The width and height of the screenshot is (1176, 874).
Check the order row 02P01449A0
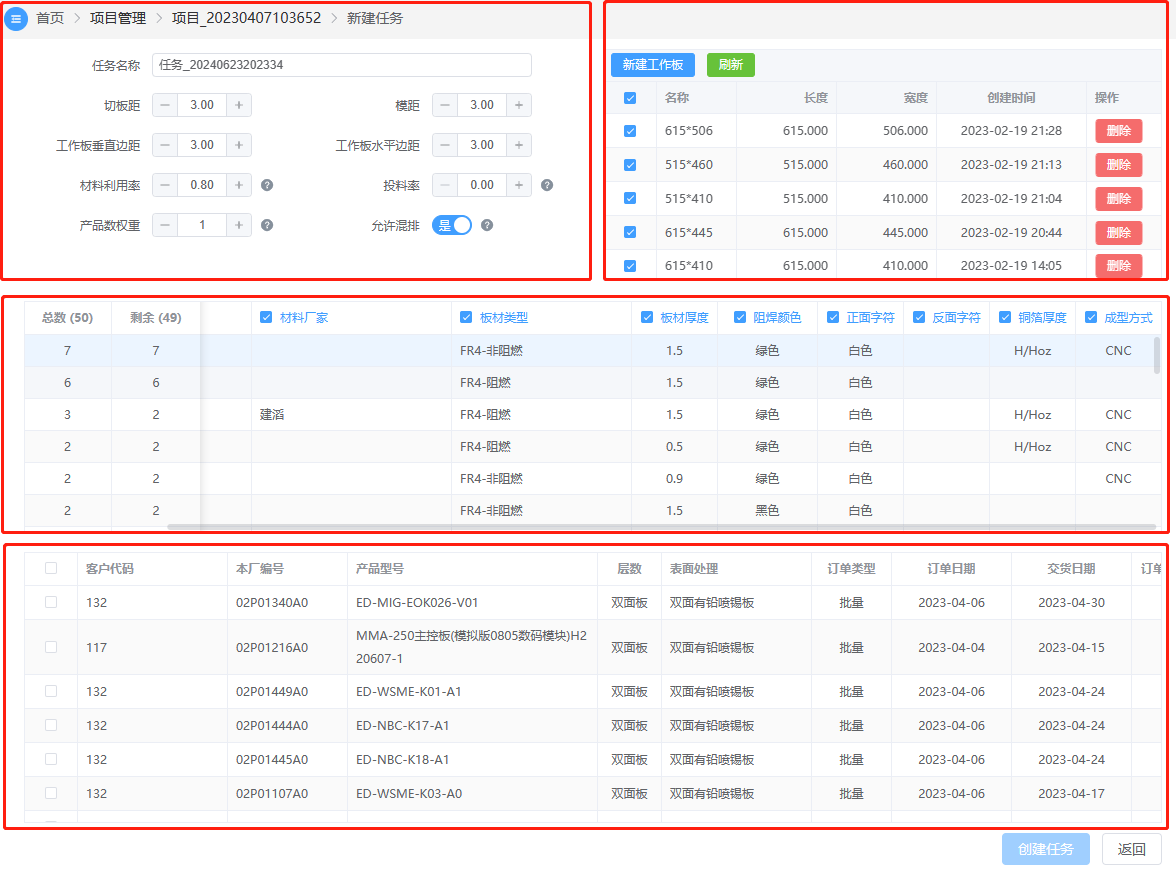[51, 692]
